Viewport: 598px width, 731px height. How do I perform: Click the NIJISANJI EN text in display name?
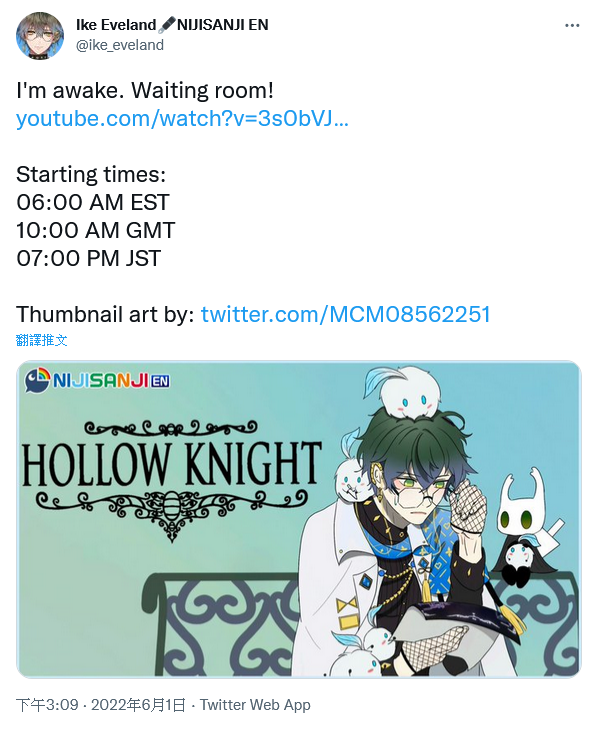(223, 25)
